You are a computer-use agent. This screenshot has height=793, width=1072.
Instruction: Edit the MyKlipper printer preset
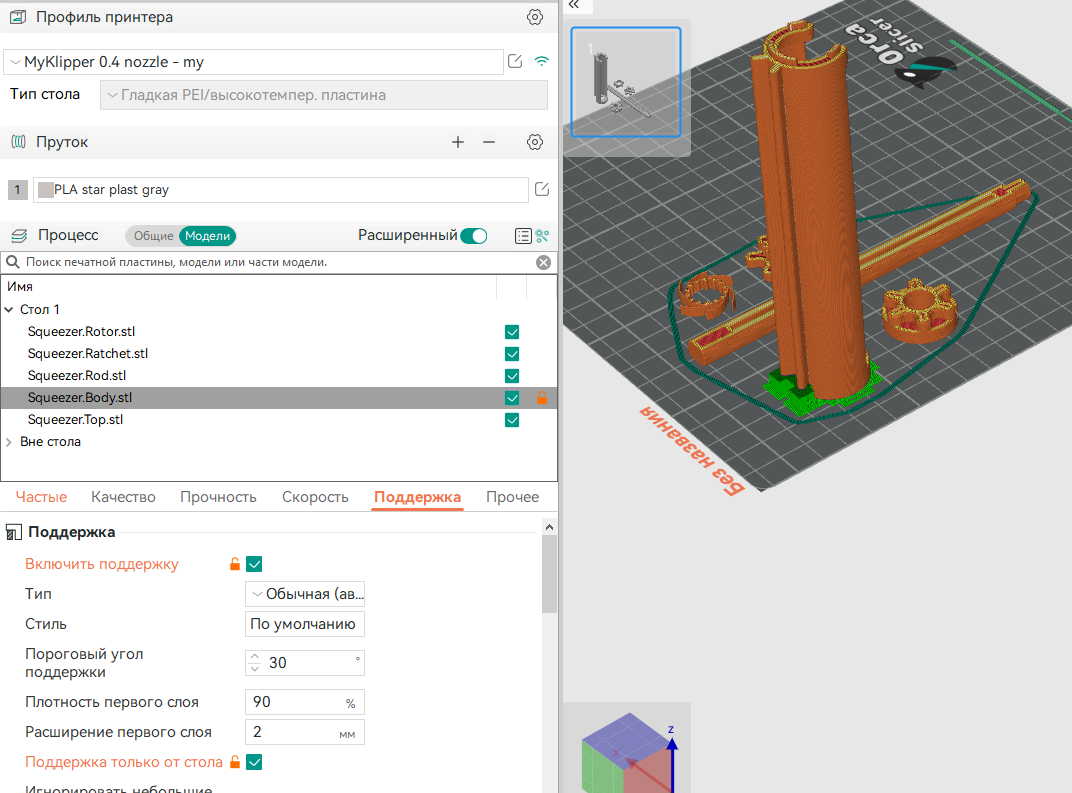point(515,62)
